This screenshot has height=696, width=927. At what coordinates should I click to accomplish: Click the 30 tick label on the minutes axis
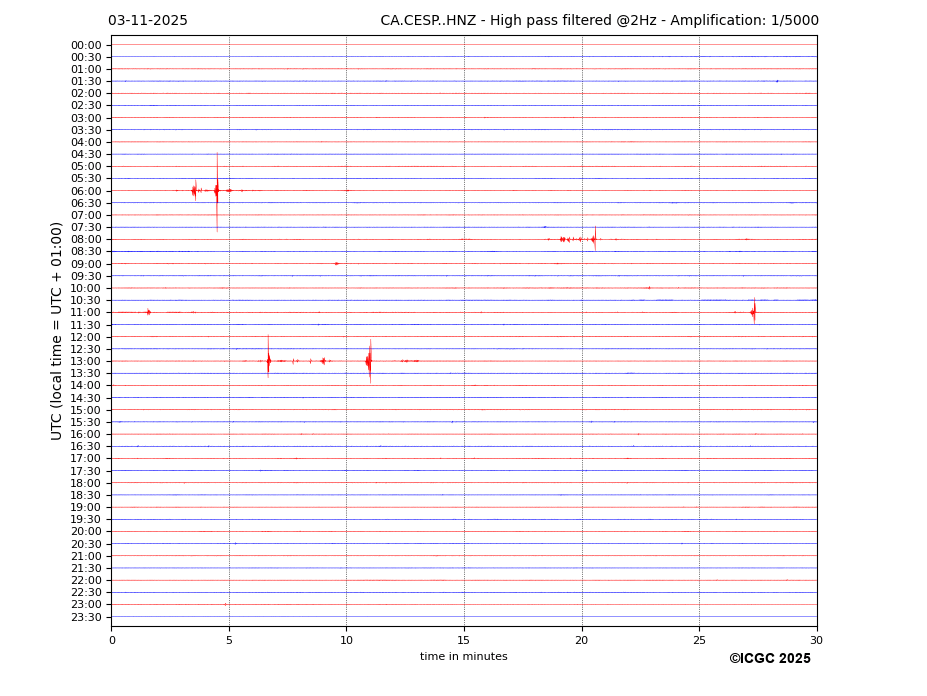(816, 640)
